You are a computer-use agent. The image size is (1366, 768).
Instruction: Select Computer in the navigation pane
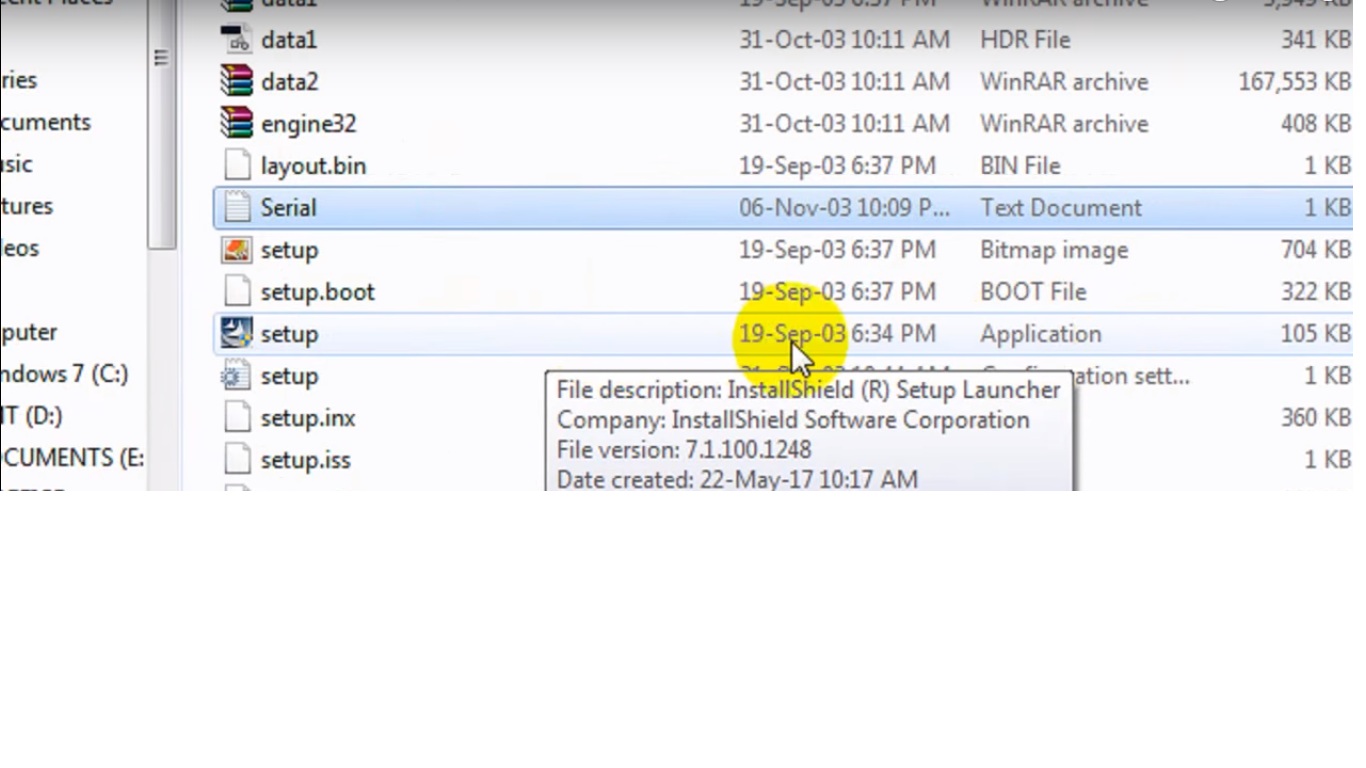coord(29,332)
